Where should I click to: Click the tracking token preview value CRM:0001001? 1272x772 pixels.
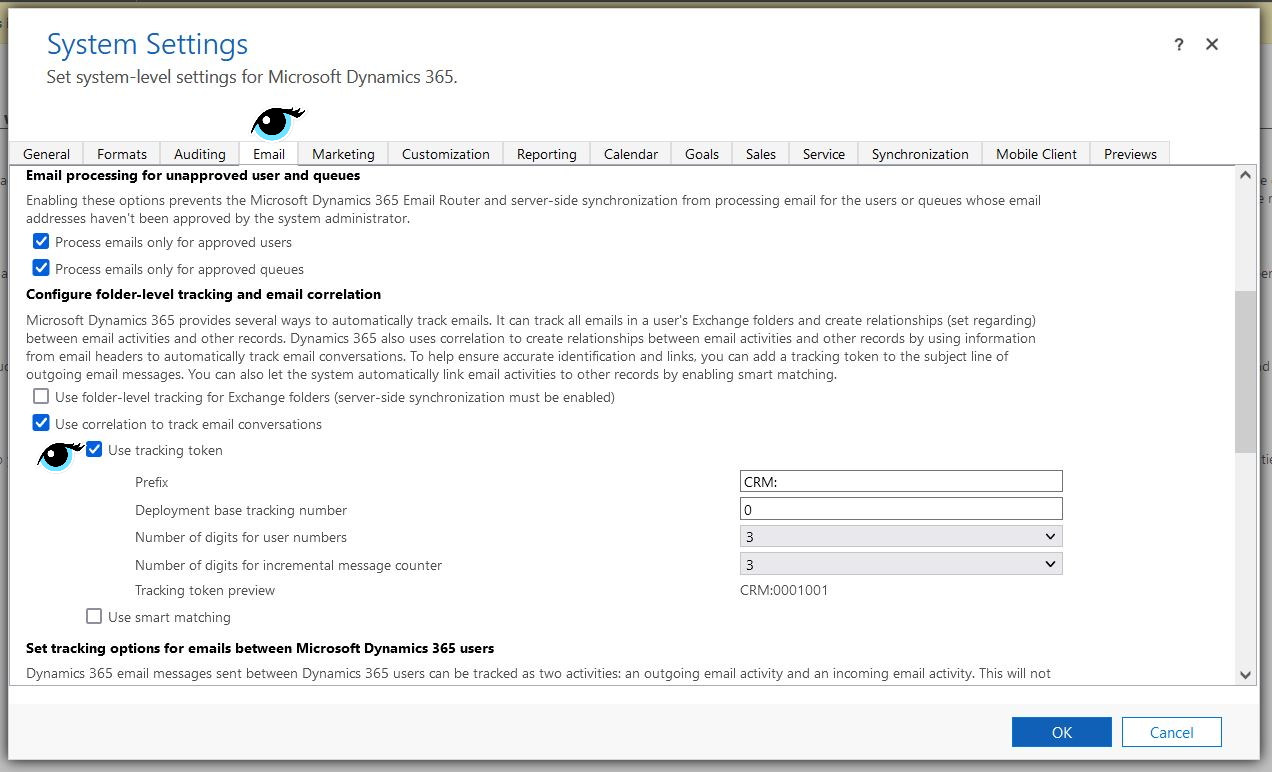click(x=784, y=590)
